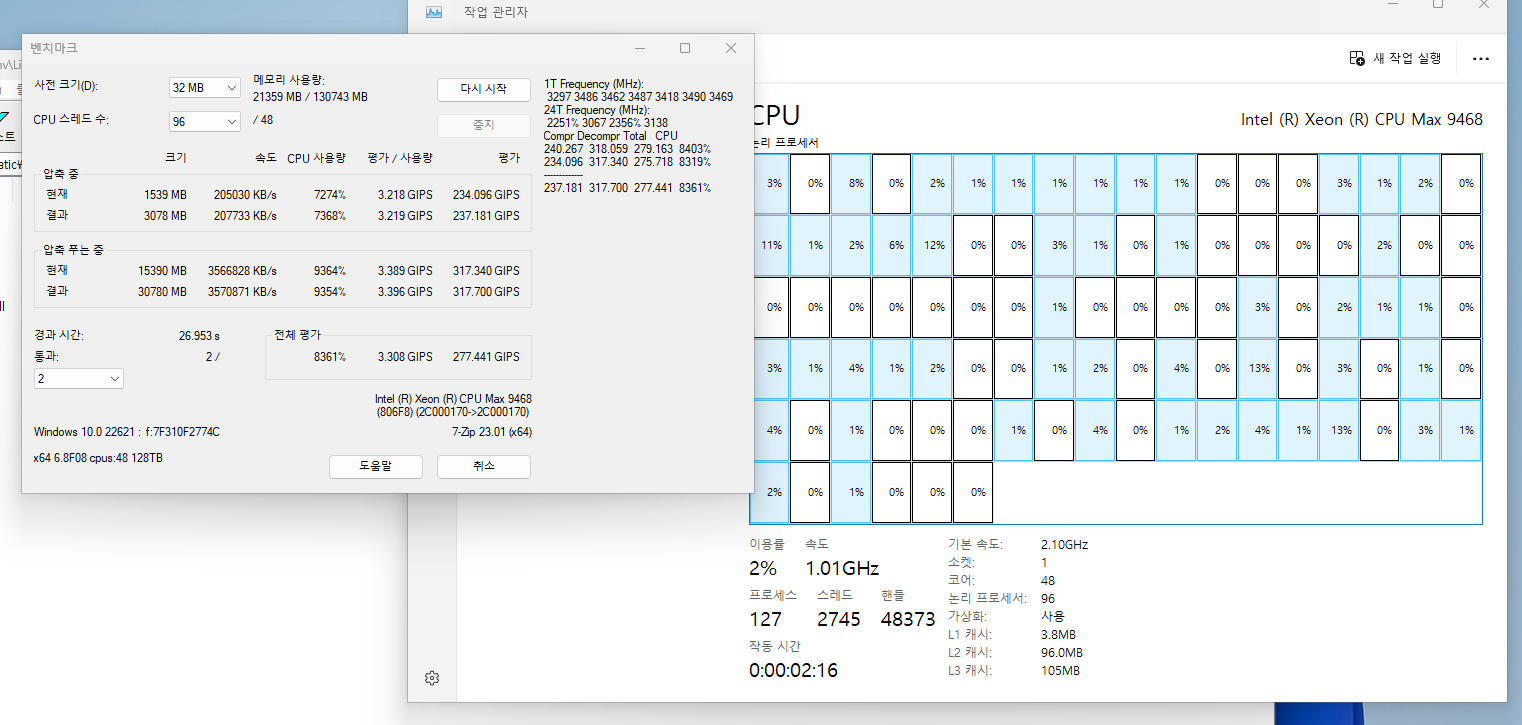Open 도움말 help in the benchmark dialog

coord(376,467)
